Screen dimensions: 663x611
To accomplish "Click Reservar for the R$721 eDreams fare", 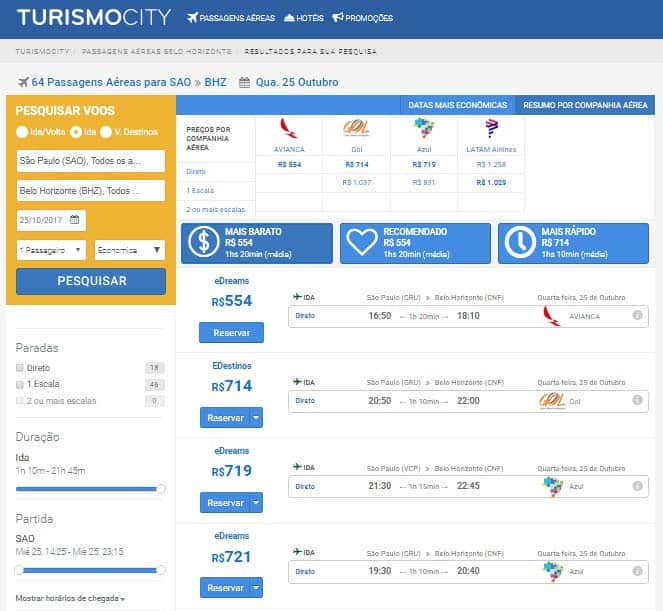I will coord(225,587).
